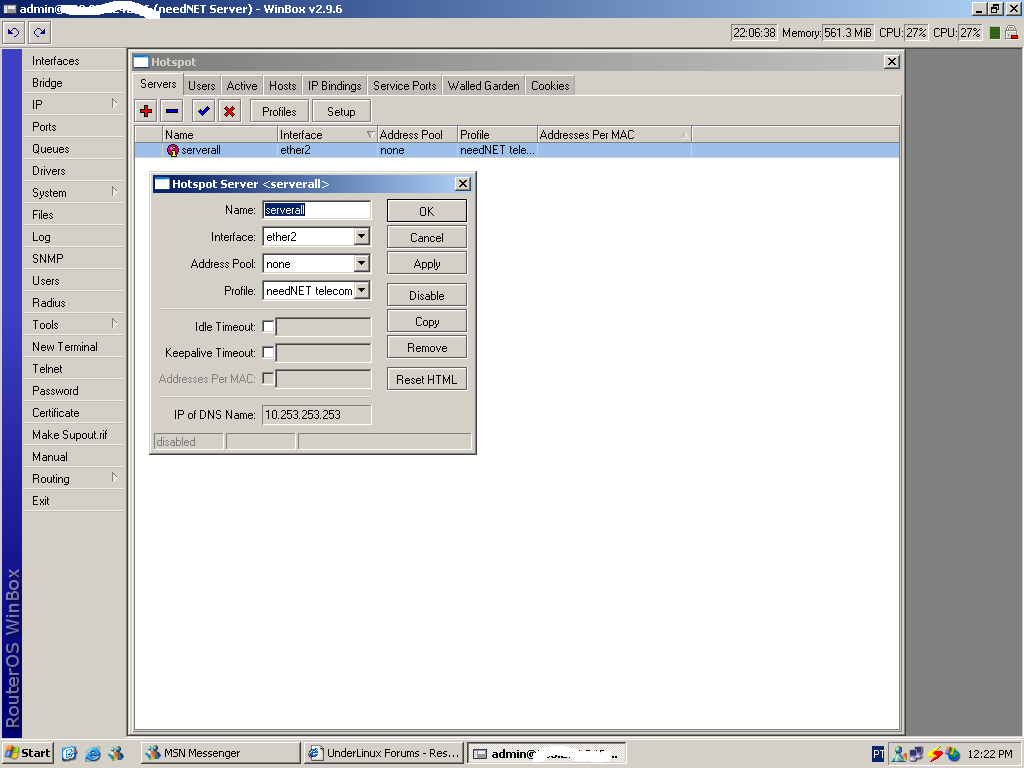Click the padlock icon in top status bar
The width and height of the screenshot is (1024, 768).
pyautogui.click(x=1011, y=33)
